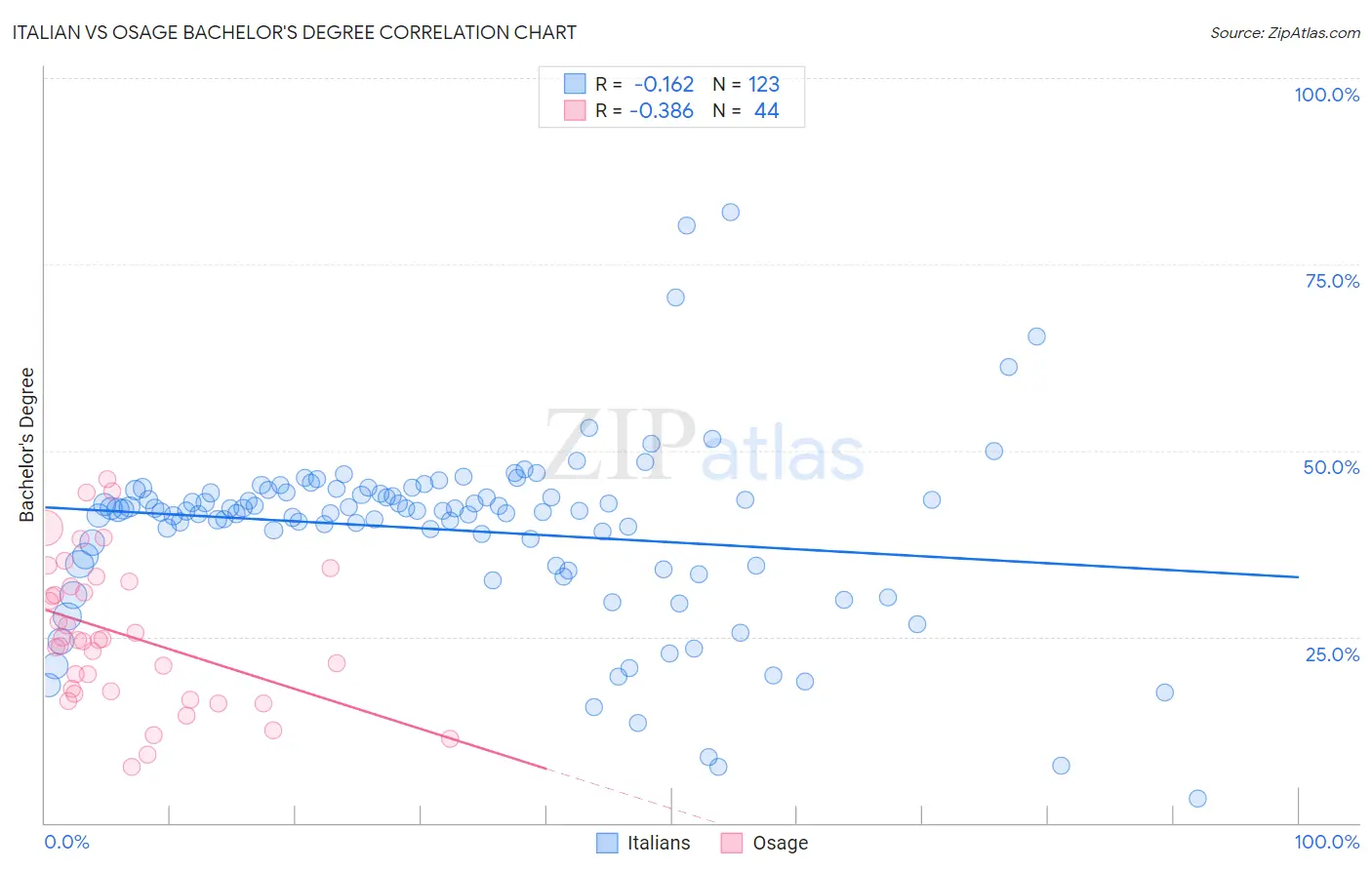Click the highest blue data point near 82%

(730, 212)
